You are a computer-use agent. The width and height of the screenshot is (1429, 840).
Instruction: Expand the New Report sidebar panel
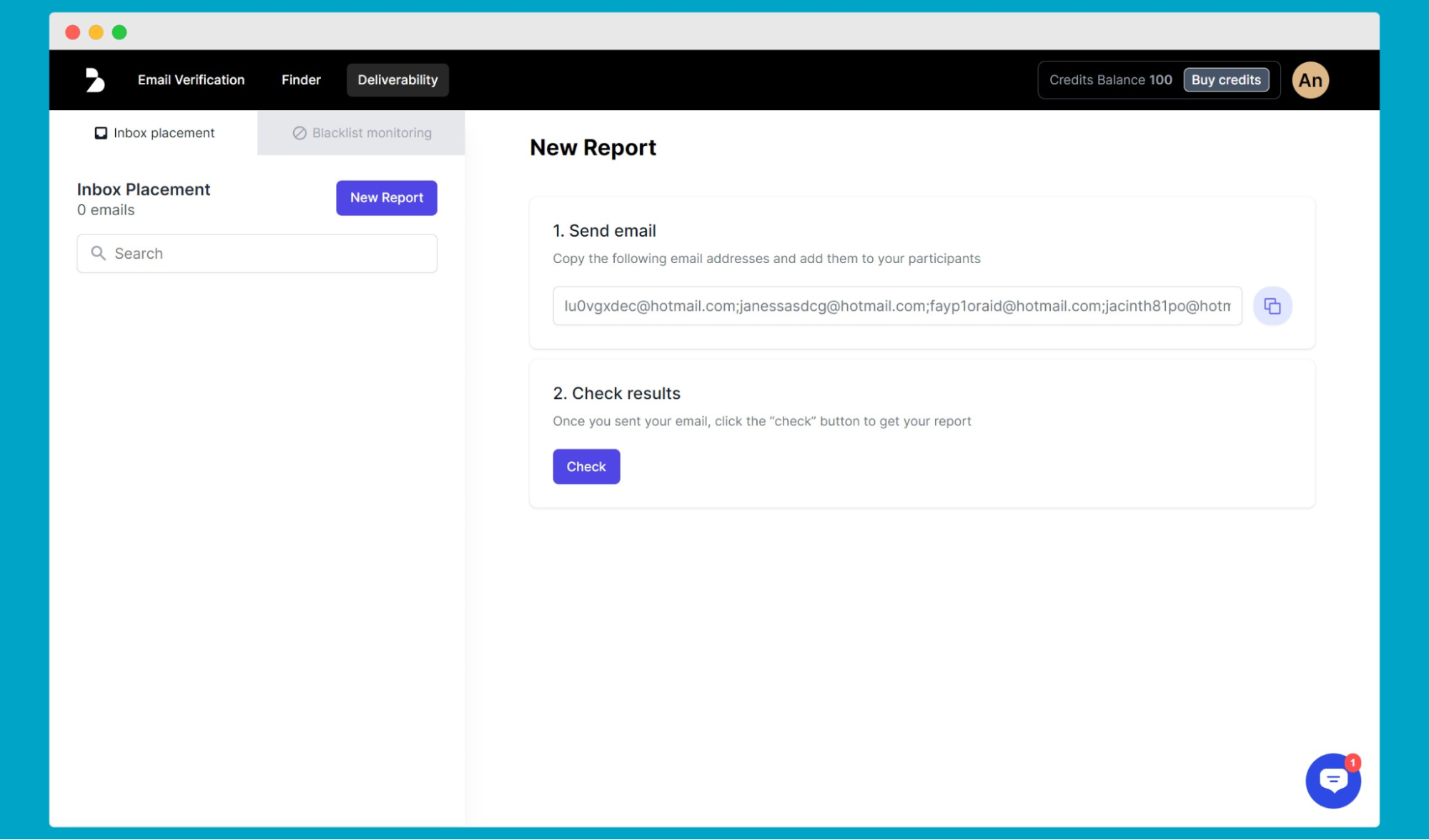386,197
